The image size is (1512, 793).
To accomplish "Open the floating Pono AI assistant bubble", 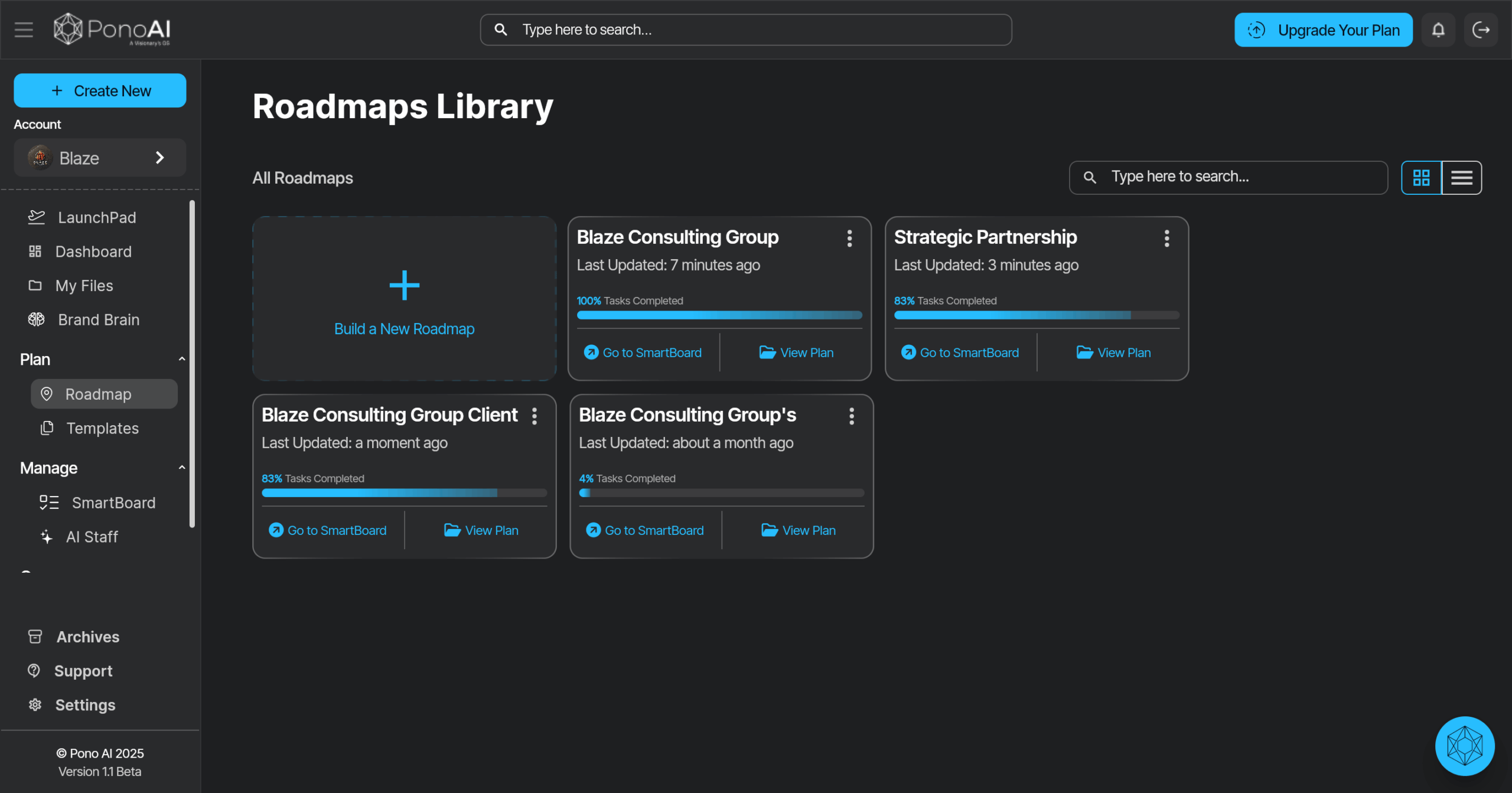I will tap(1464, 745).
